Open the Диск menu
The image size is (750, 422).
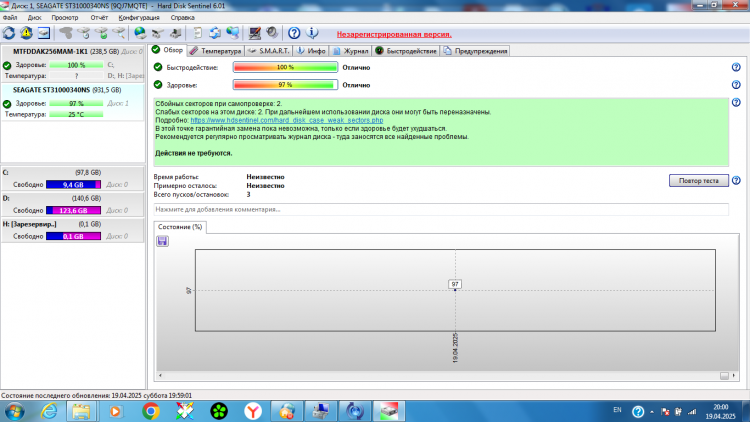coord(34,17)
